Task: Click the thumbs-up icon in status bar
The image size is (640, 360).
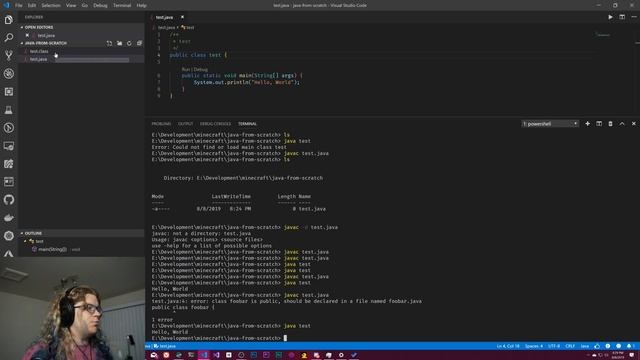Action: [x=597, y=346]
